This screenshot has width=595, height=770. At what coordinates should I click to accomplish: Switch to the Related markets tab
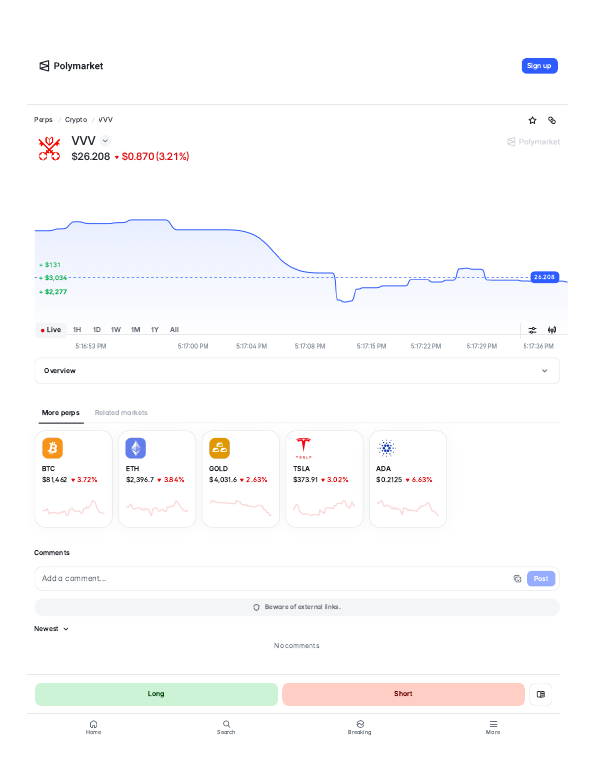(x=121, y=412)
